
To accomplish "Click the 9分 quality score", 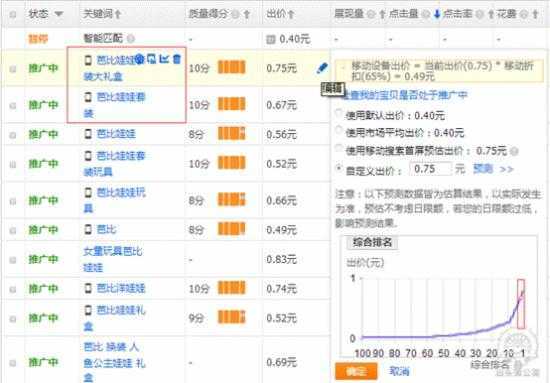I will point(196,318).
